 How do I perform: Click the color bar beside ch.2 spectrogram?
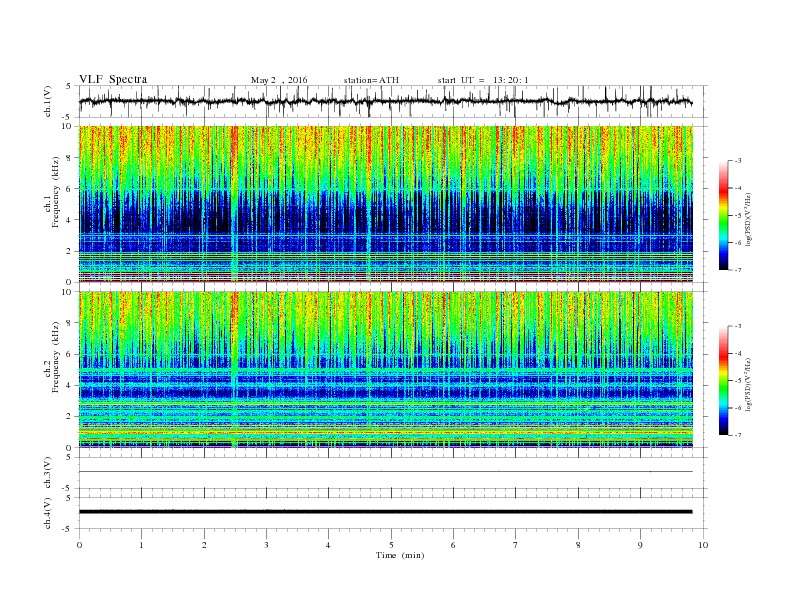[x=724, y=380]
